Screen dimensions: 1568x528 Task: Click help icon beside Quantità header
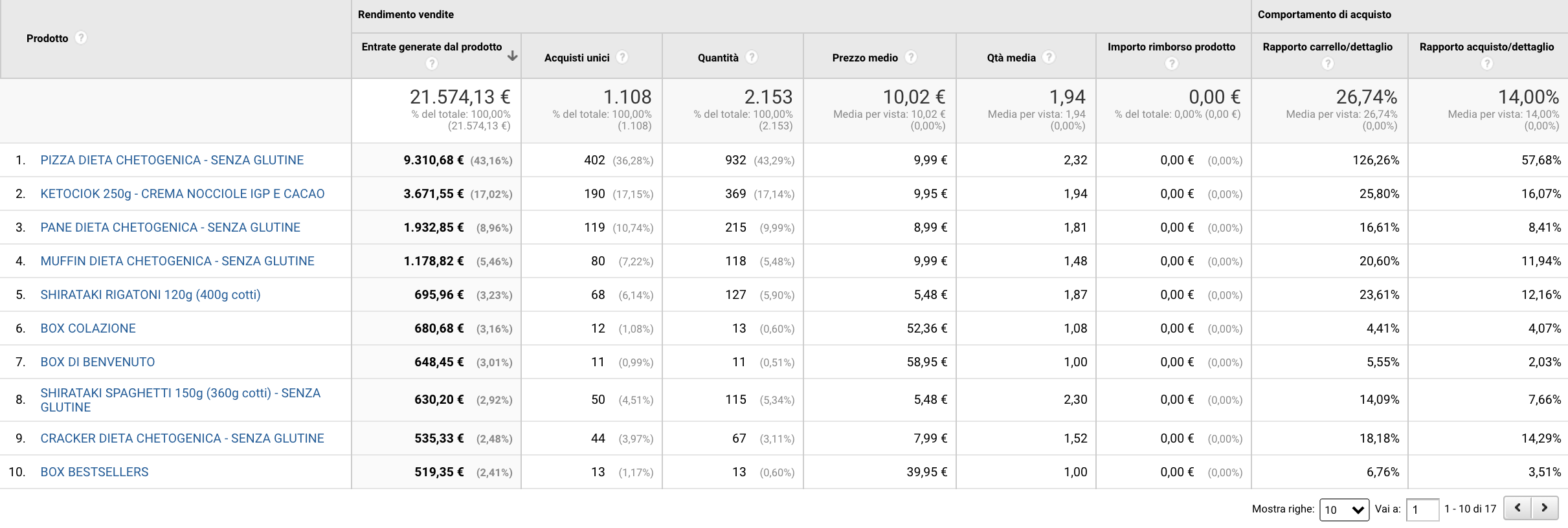point(752,58)
